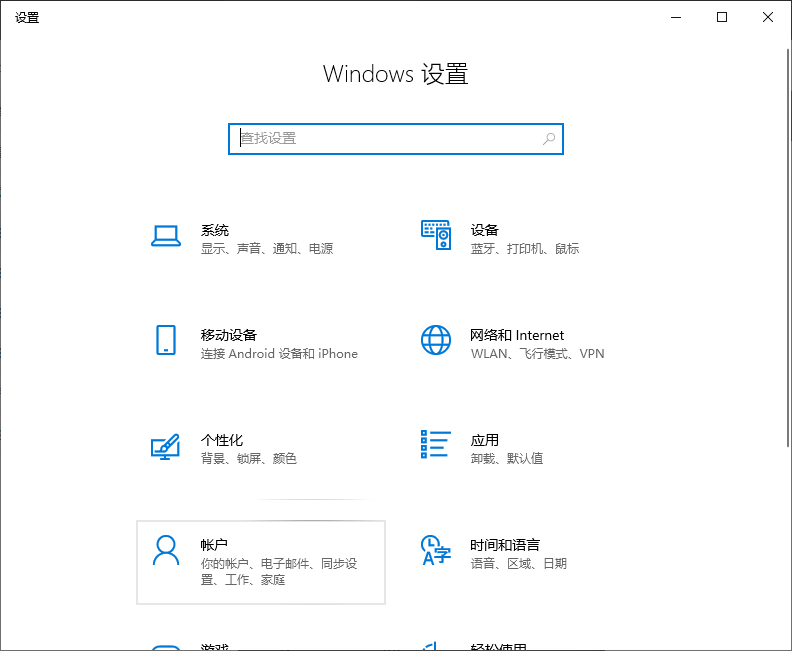Open the 应用 list icon
Screen dimensions: 792x651
(x=436, y=444)
